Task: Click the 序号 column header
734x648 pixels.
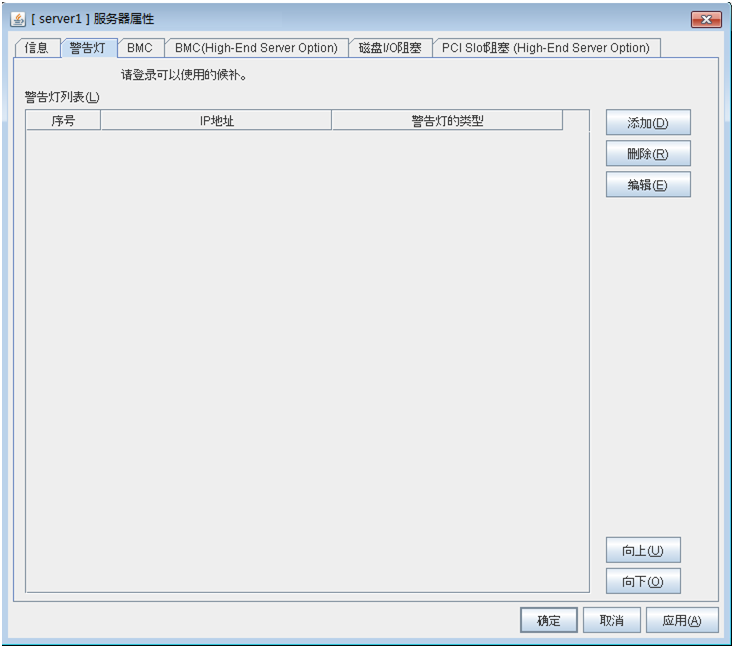Action: tap(63, 121)
